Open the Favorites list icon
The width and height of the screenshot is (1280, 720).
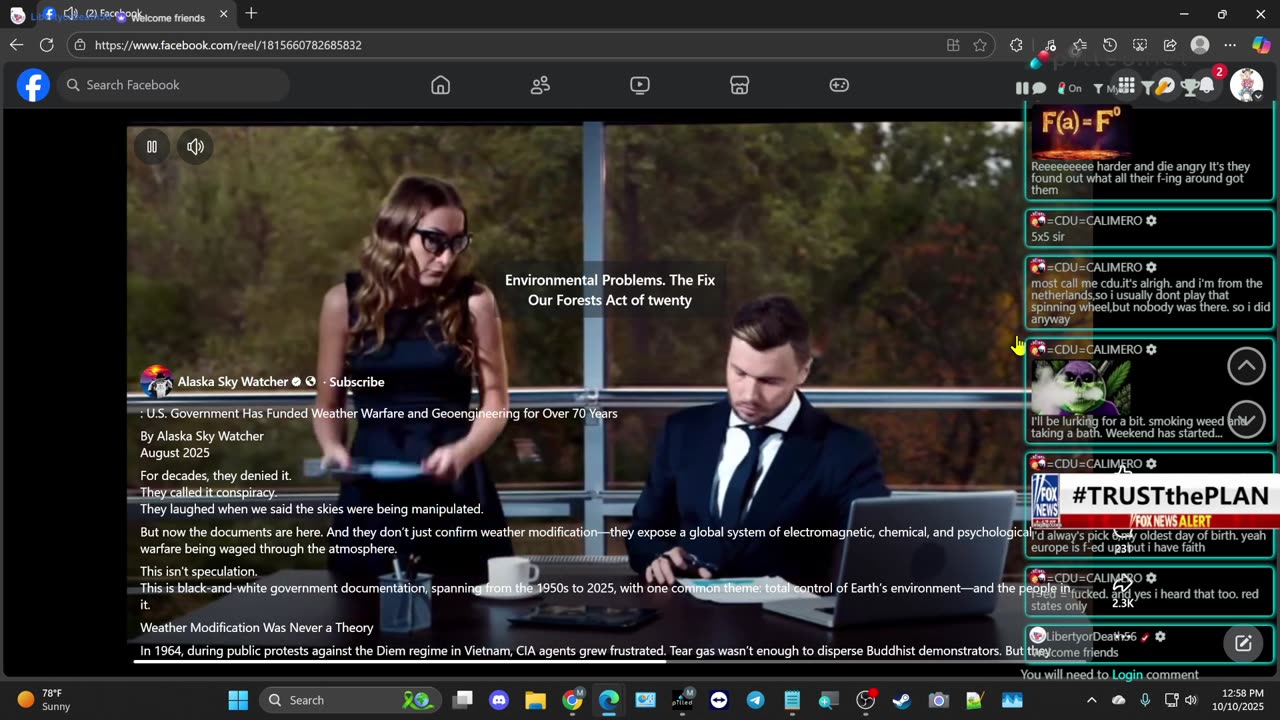pos(1079,45)
